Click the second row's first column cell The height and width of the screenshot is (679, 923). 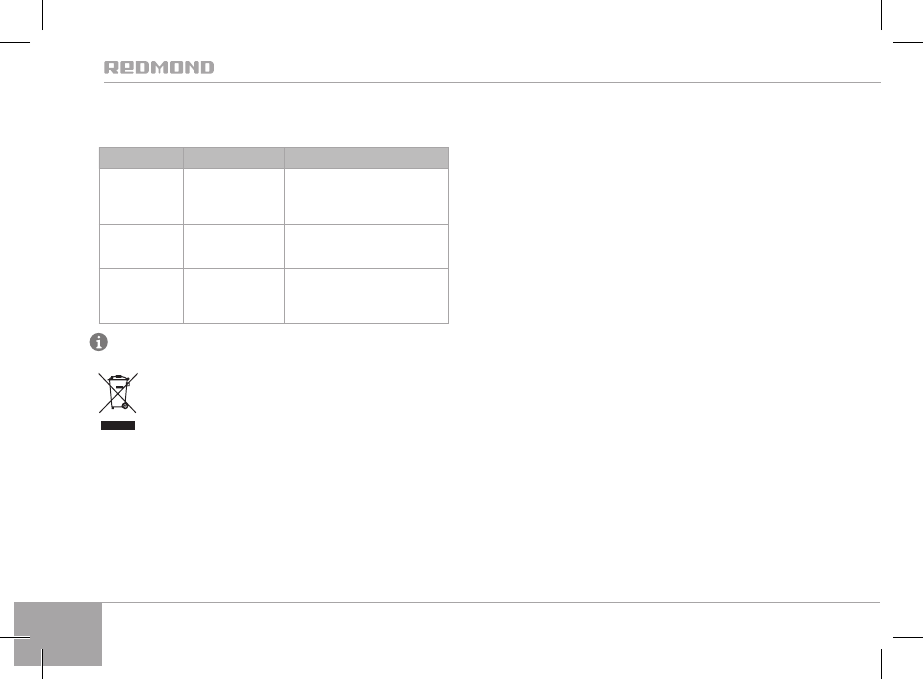click(140, 246)
